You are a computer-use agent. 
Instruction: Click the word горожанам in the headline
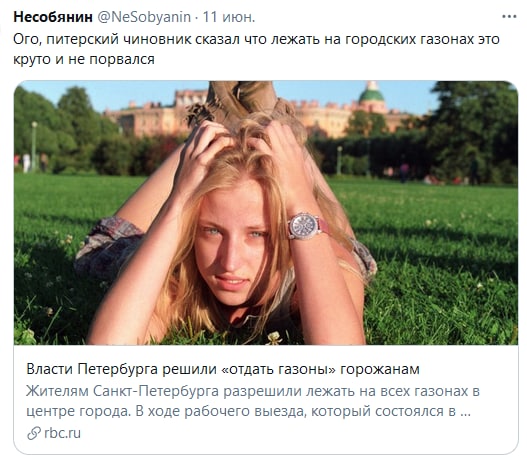point(380,369)
